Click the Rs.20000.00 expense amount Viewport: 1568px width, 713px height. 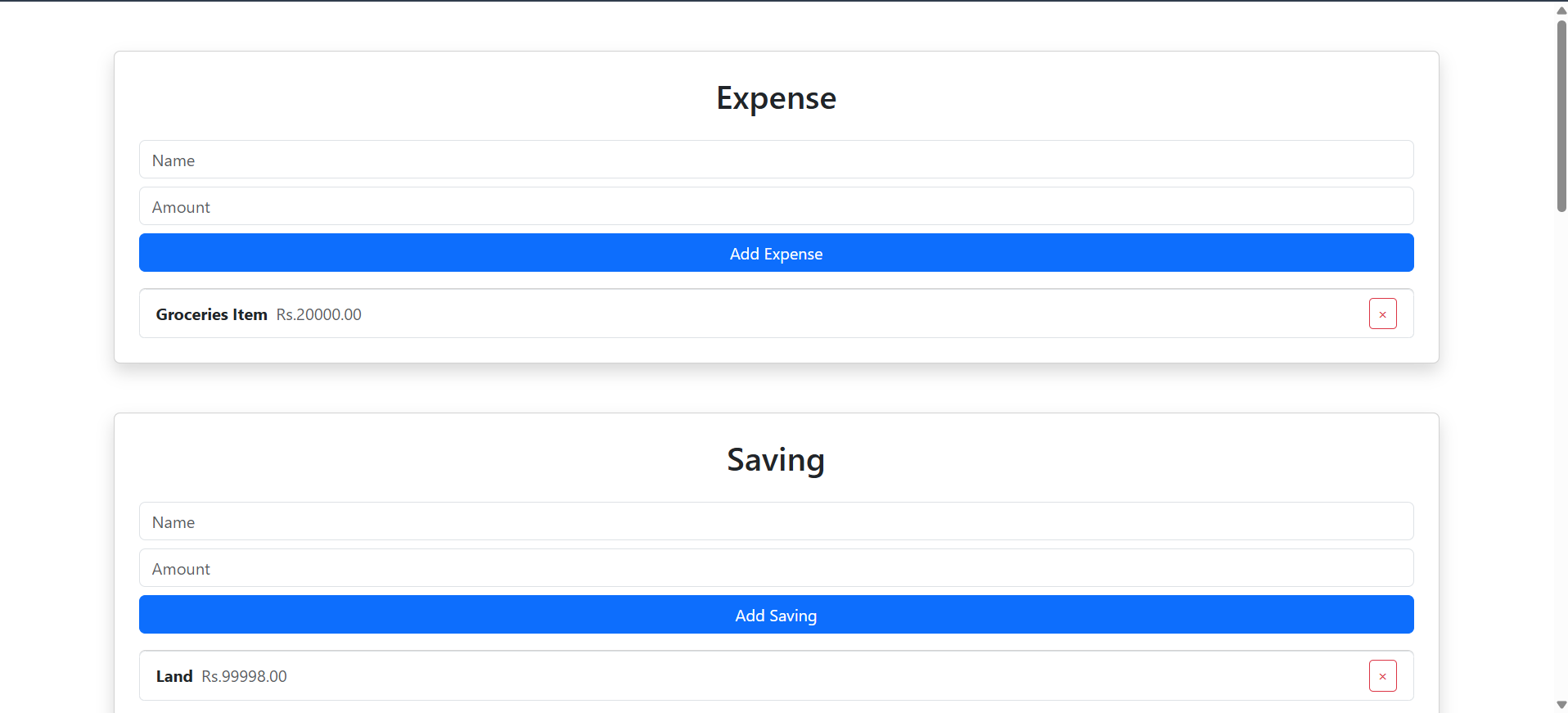click(x=318, y=314)
